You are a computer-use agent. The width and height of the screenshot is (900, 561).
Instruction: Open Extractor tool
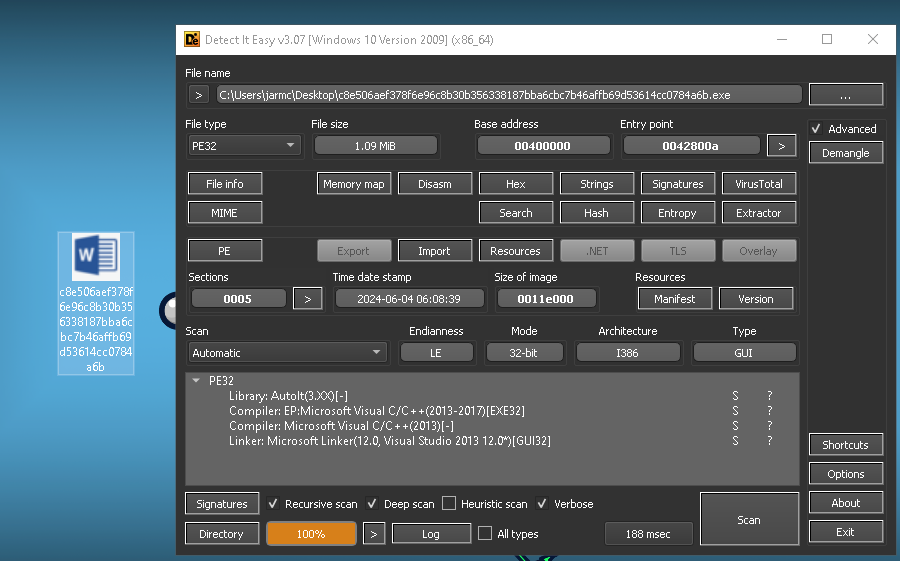pyautogui.click(x=759, y=212)
